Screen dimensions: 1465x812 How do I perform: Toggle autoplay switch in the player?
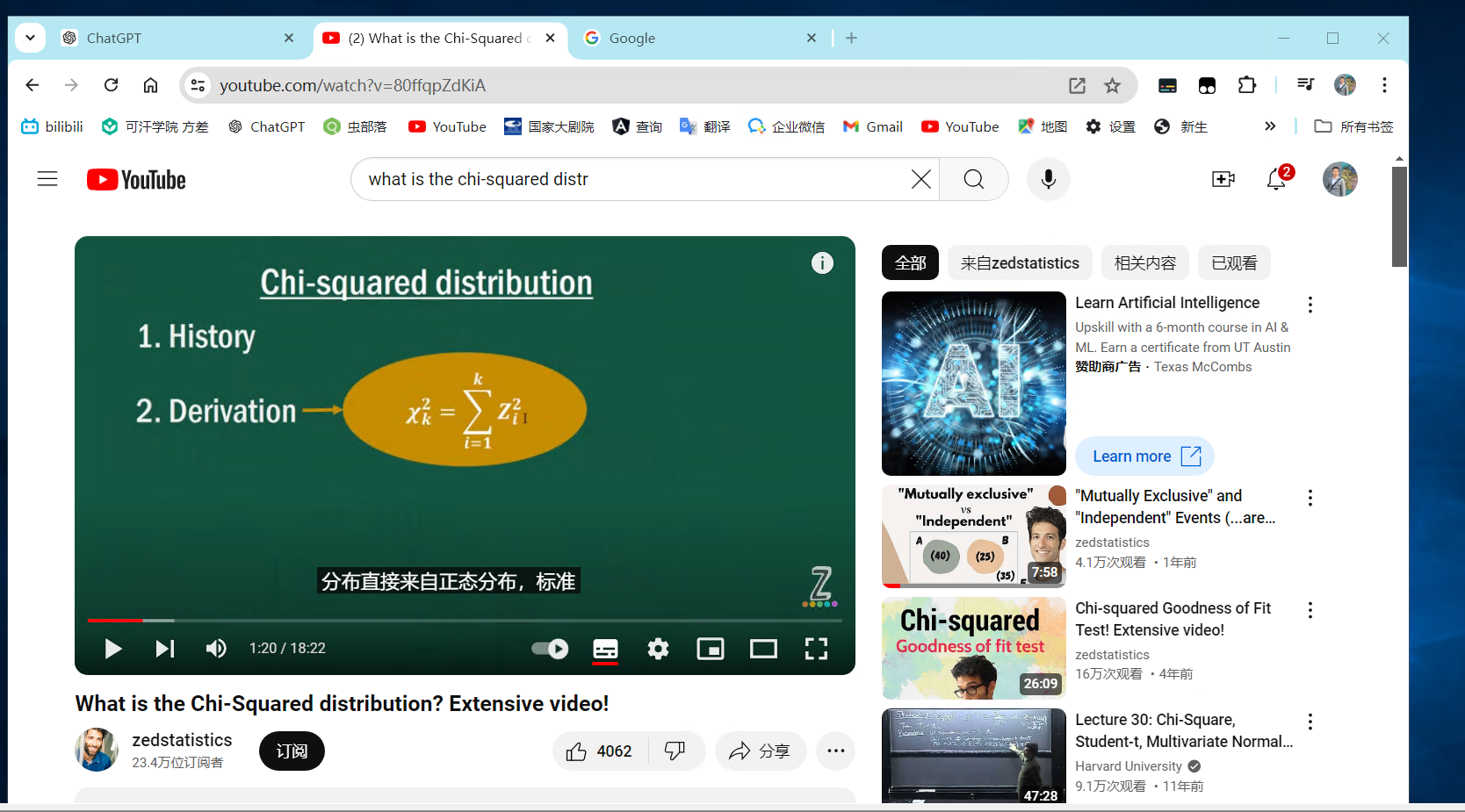550,648
